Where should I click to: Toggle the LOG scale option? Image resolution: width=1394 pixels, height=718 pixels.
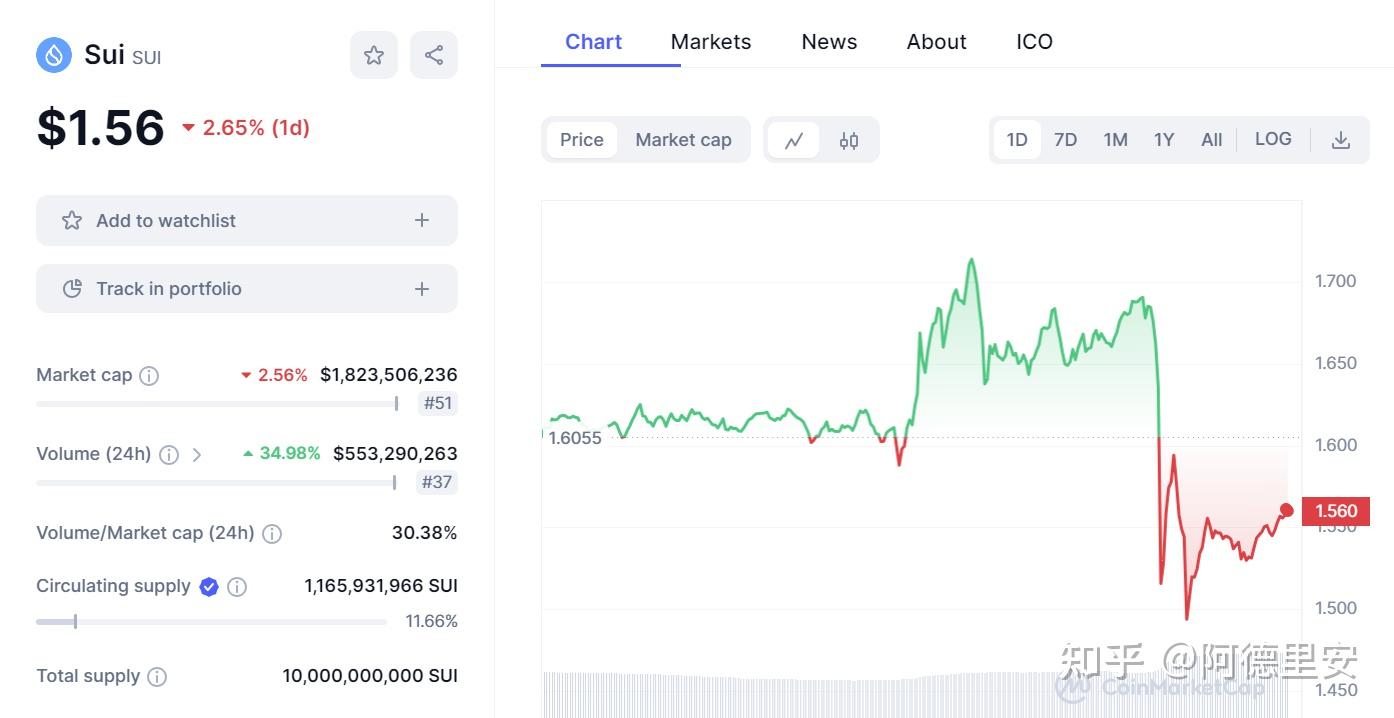[1273, 139]
